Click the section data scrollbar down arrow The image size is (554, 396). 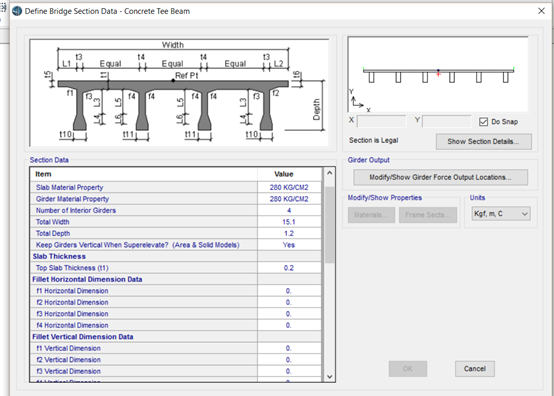point(329,377)
